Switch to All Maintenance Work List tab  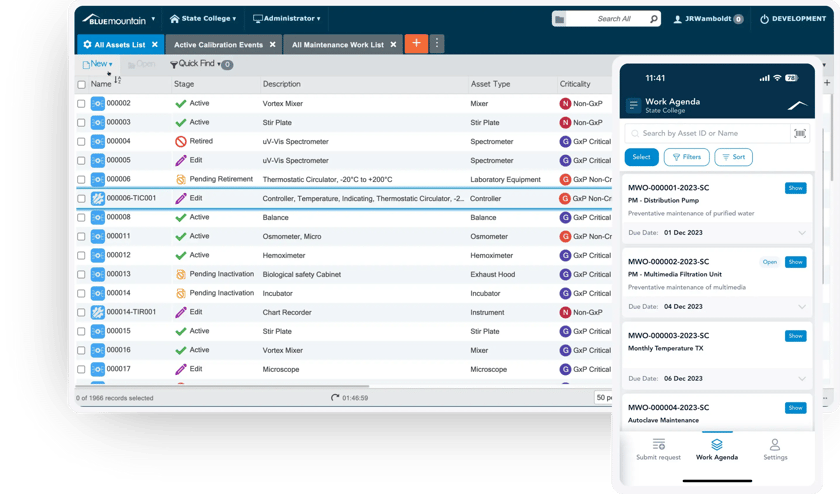pyautogui.click(x=337, y=45)
